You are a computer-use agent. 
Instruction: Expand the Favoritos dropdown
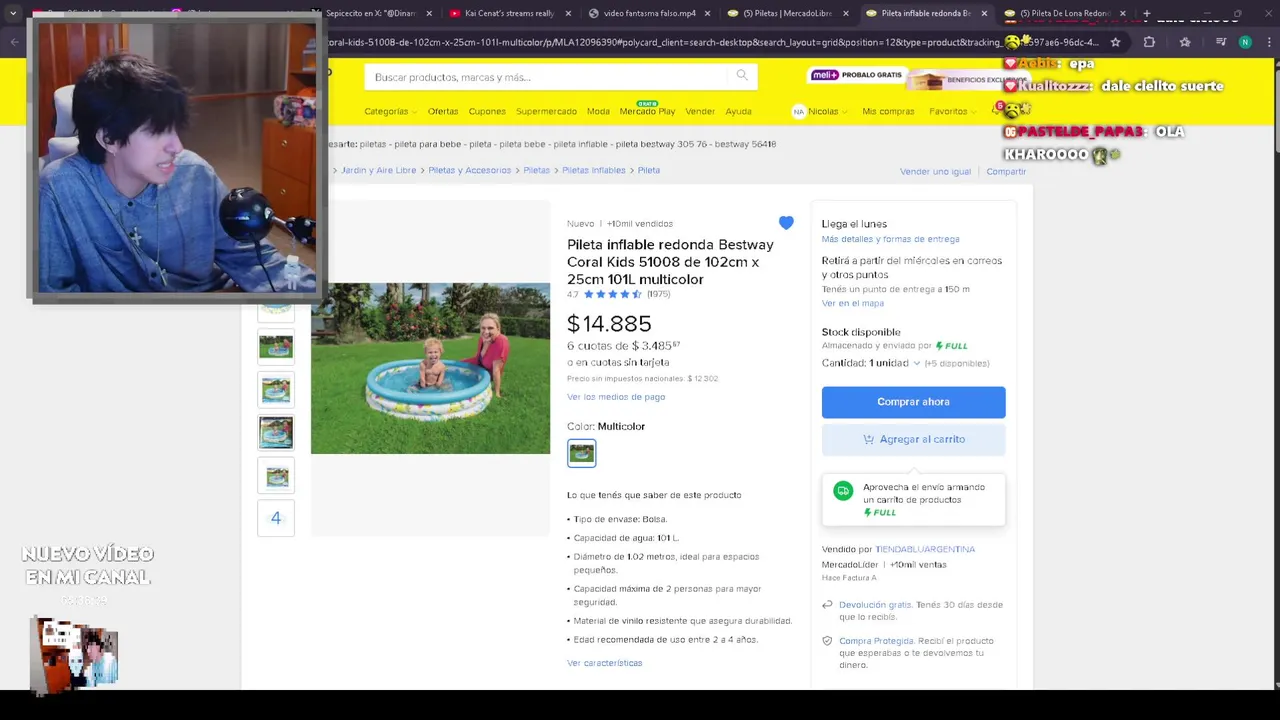point(953,111)
